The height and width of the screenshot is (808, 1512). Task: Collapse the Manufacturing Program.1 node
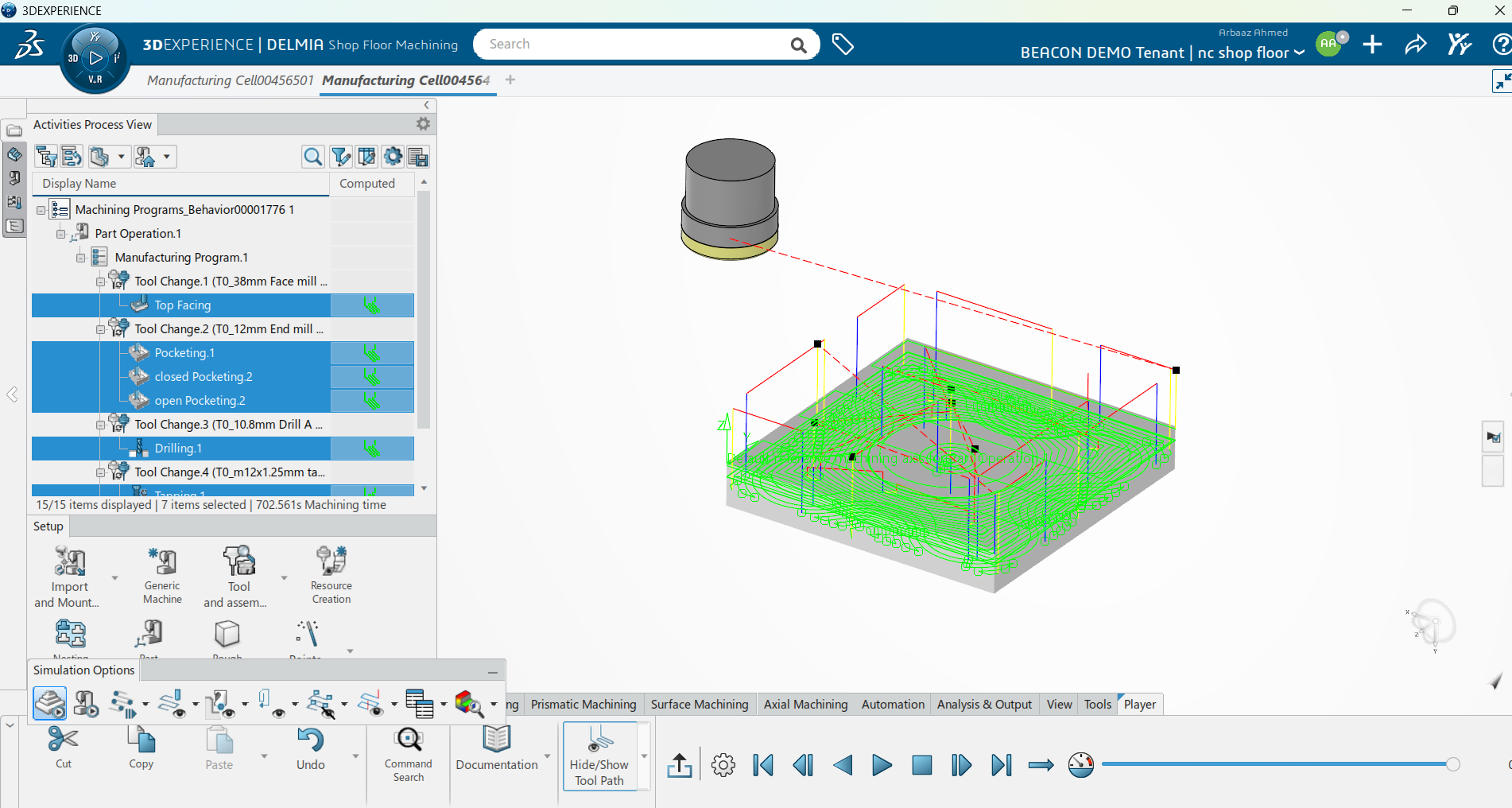point(81,258)
